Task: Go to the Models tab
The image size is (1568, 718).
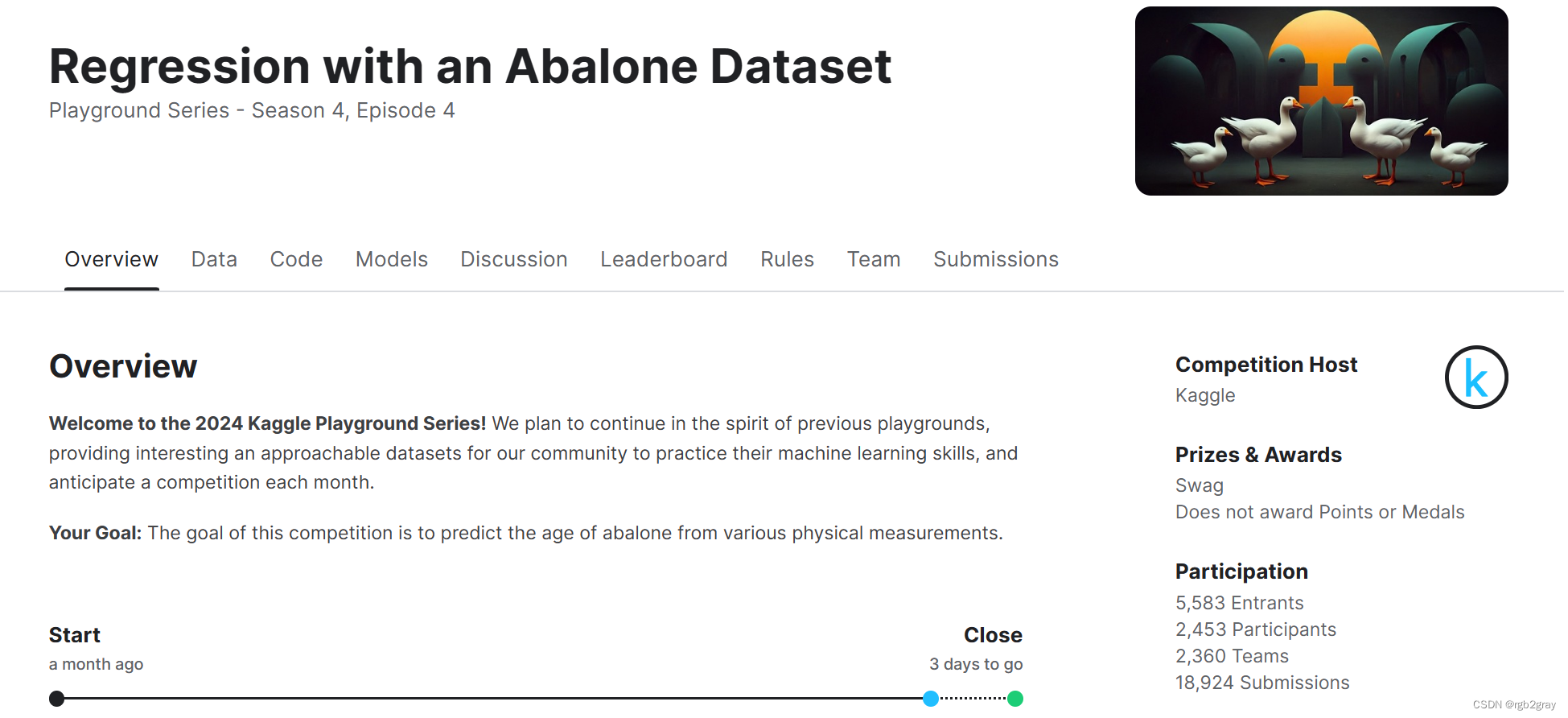Action: coord(392,259)
